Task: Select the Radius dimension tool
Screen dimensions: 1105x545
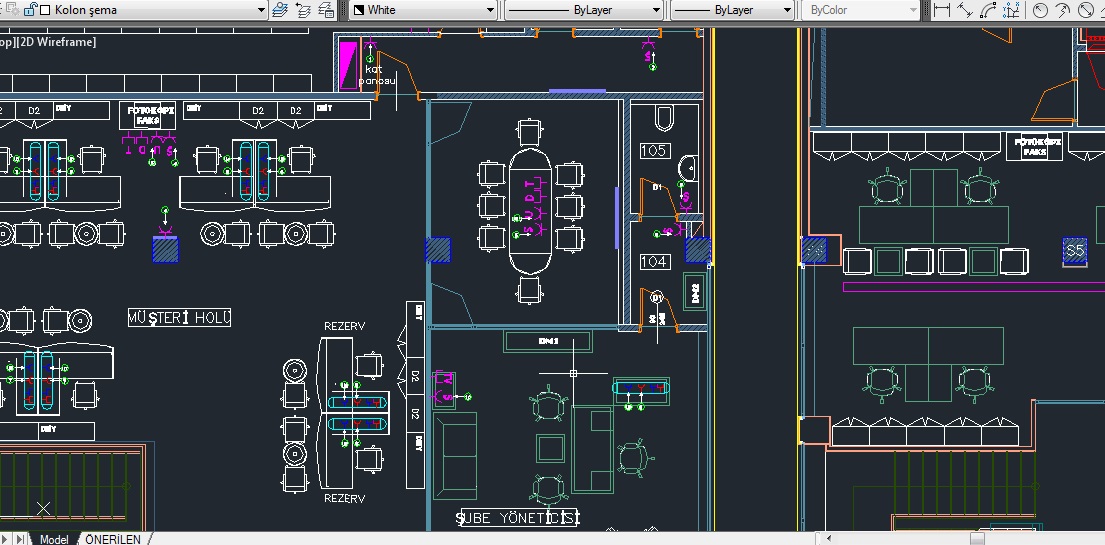Action: pos(1040,10)
